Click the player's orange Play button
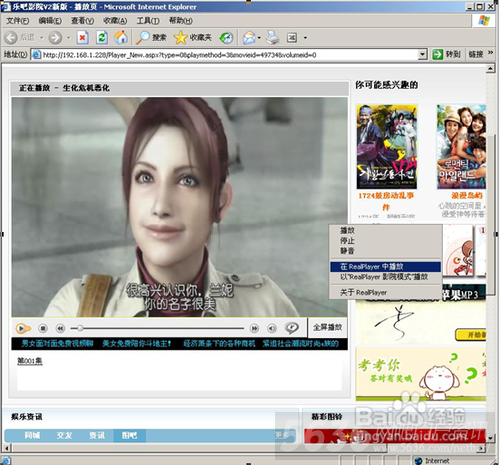500x465 pixels. pyautogui.click(x=22, y=329)
